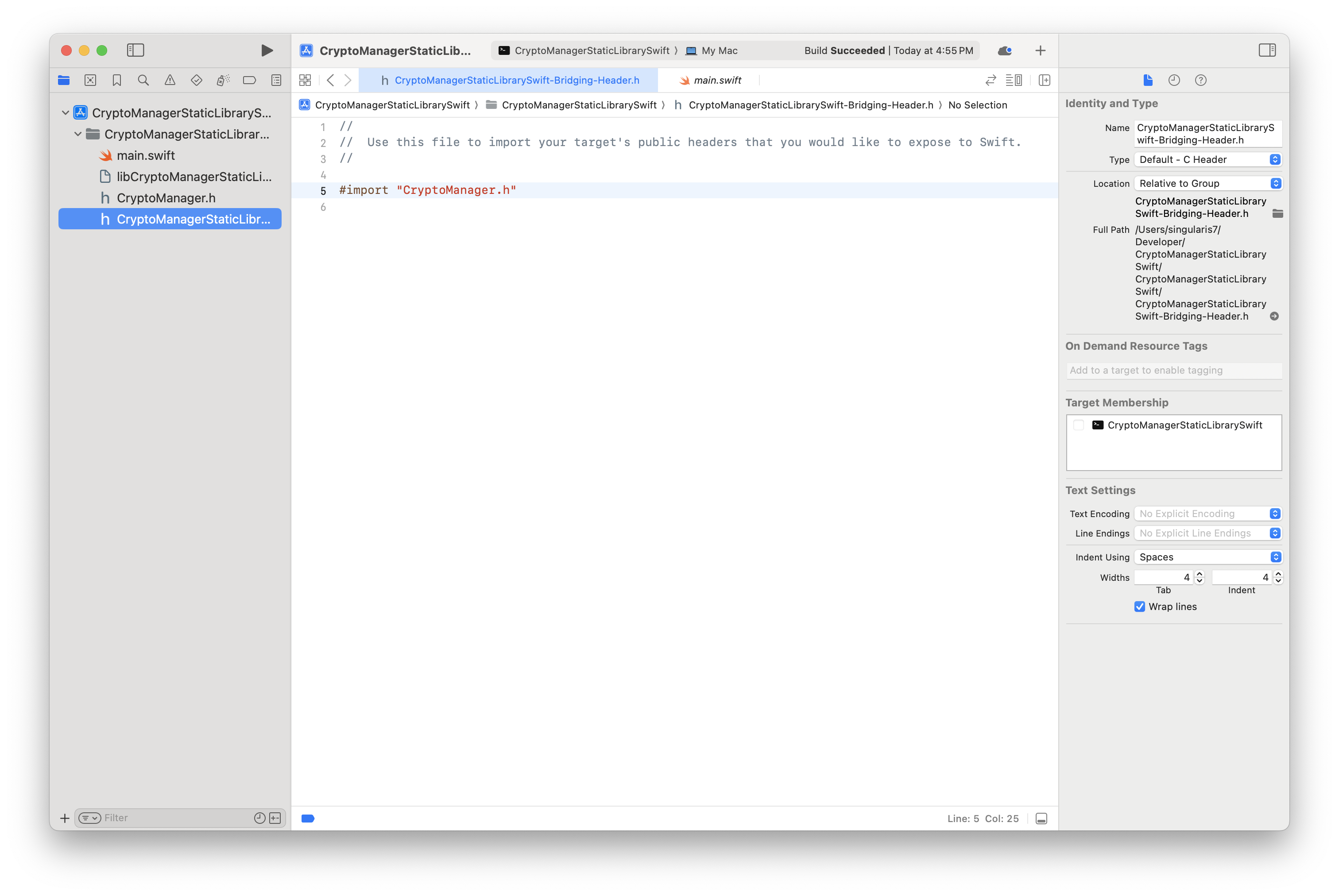Collapse the CryptoManagerStaticLibrarySwift project root
The width and height of the screenshot is (1339, 896).
click(x=66, y=112)
